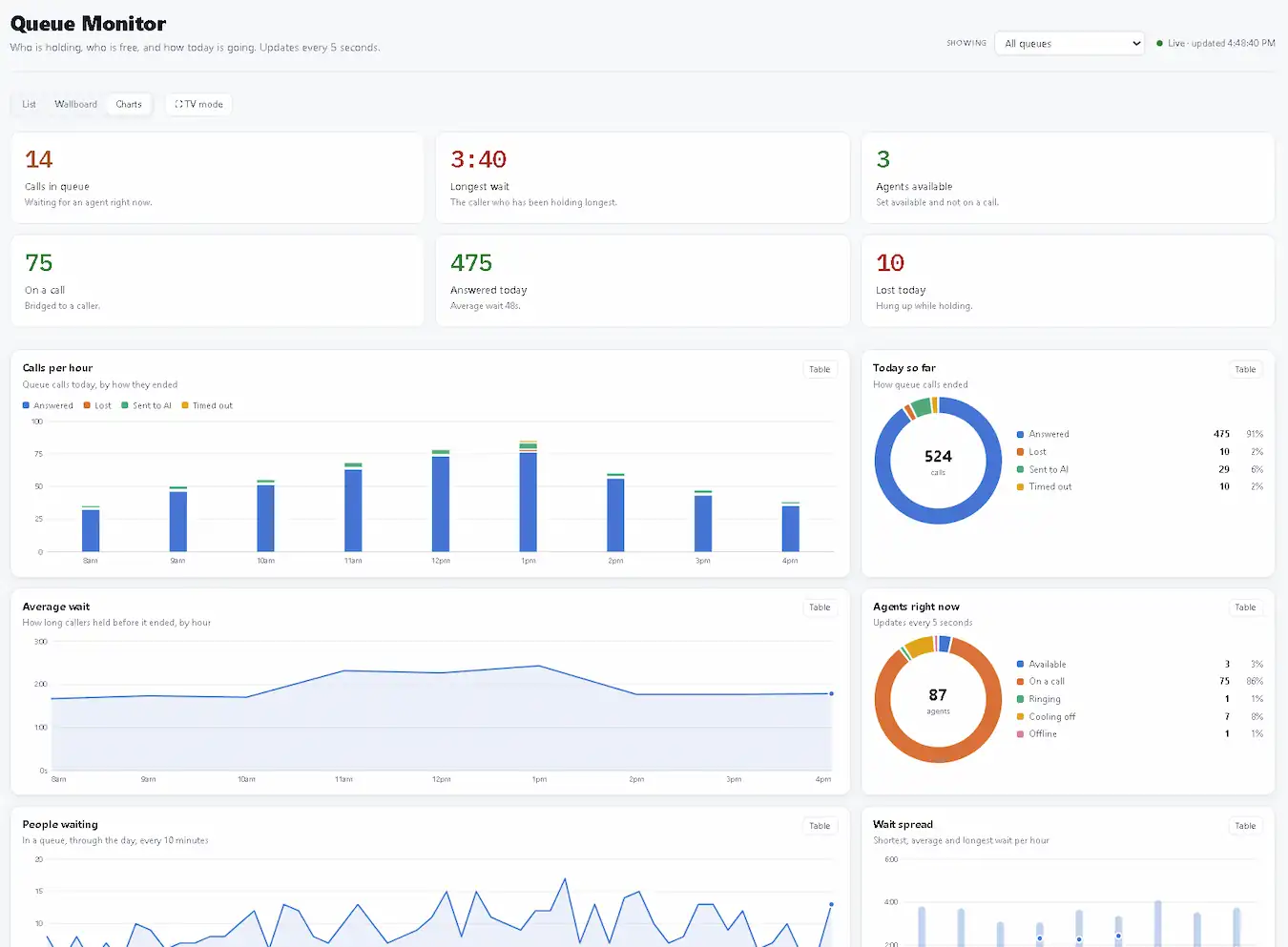
Task: Click the blue Available swatch in Agents right now
Action: click(1020, 664)
